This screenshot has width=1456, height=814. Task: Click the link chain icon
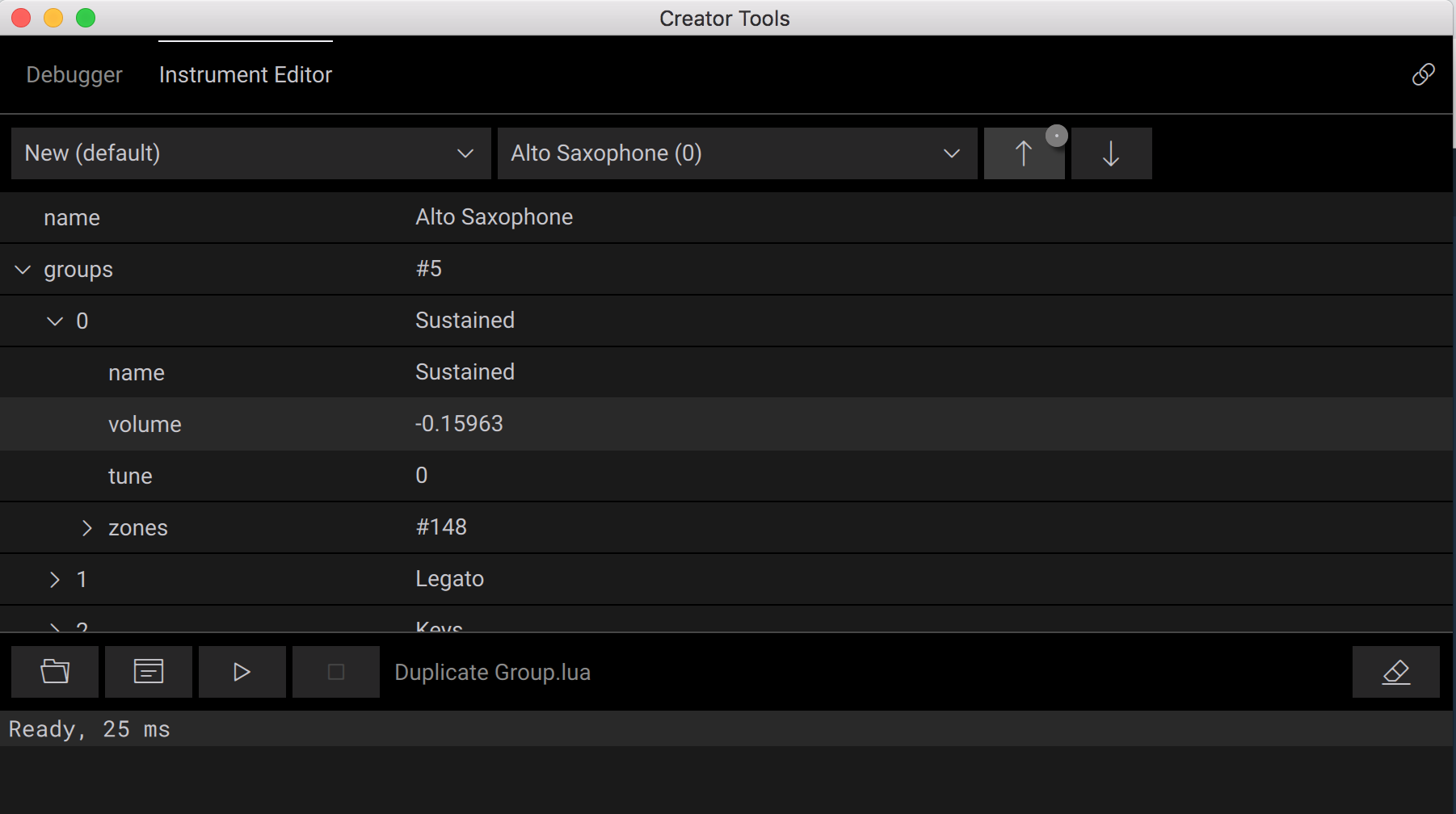pyautogui.click(x=1423, y=74)
